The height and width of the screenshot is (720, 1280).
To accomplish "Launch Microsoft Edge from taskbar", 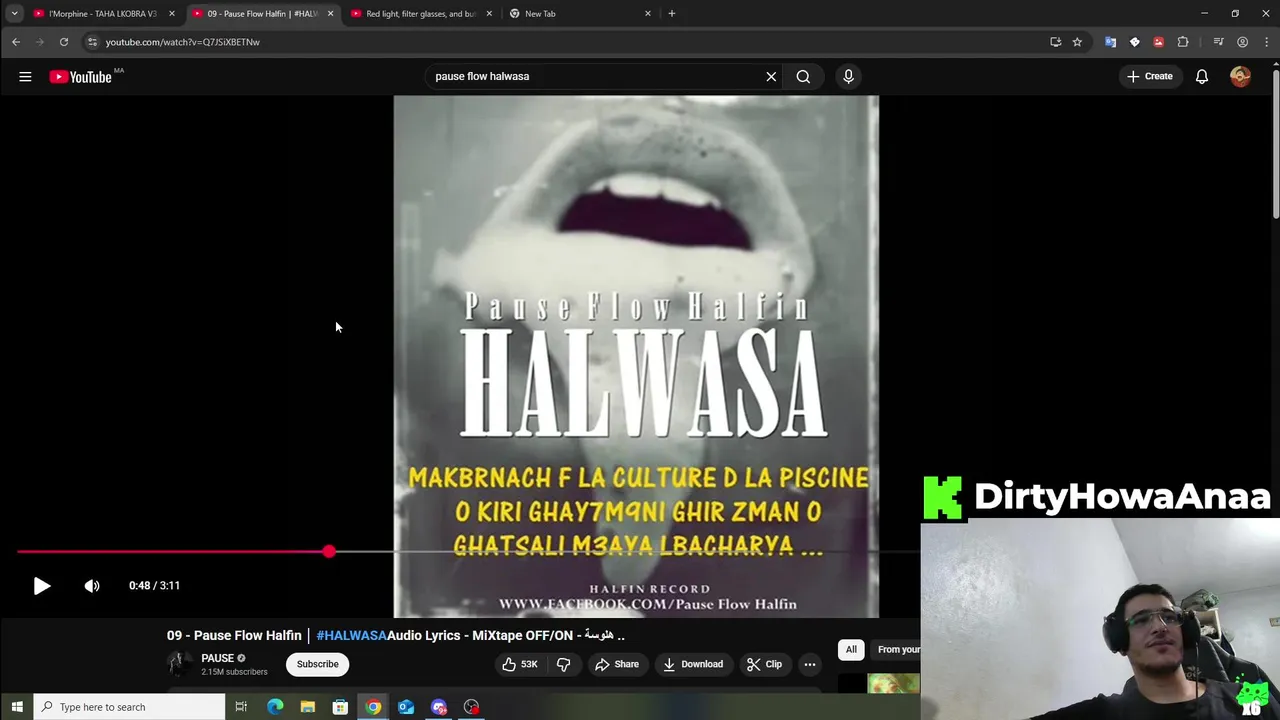I will click(275, 707).
